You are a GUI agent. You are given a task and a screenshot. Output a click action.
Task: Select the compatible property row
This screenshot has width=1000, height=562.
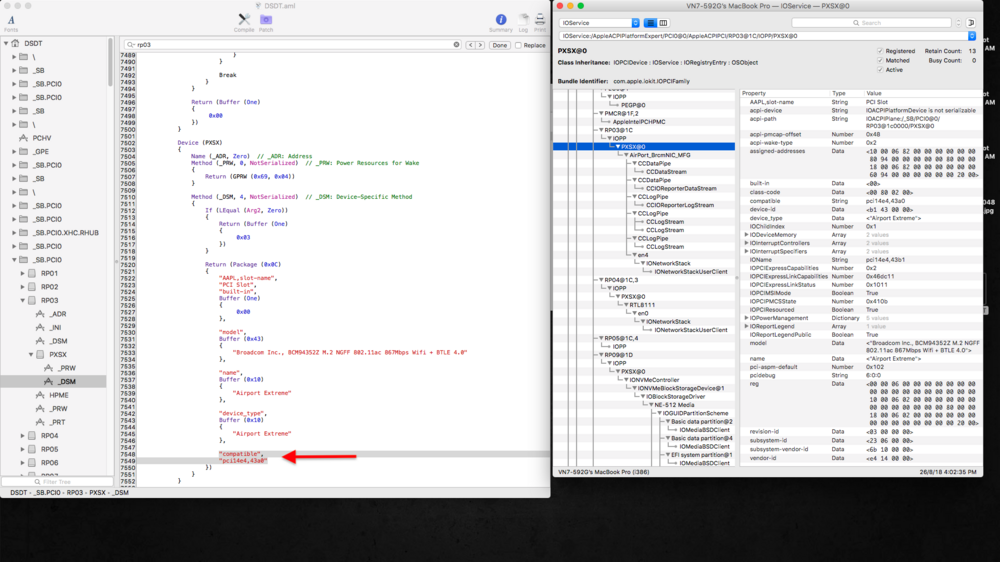tap(860, 201)
